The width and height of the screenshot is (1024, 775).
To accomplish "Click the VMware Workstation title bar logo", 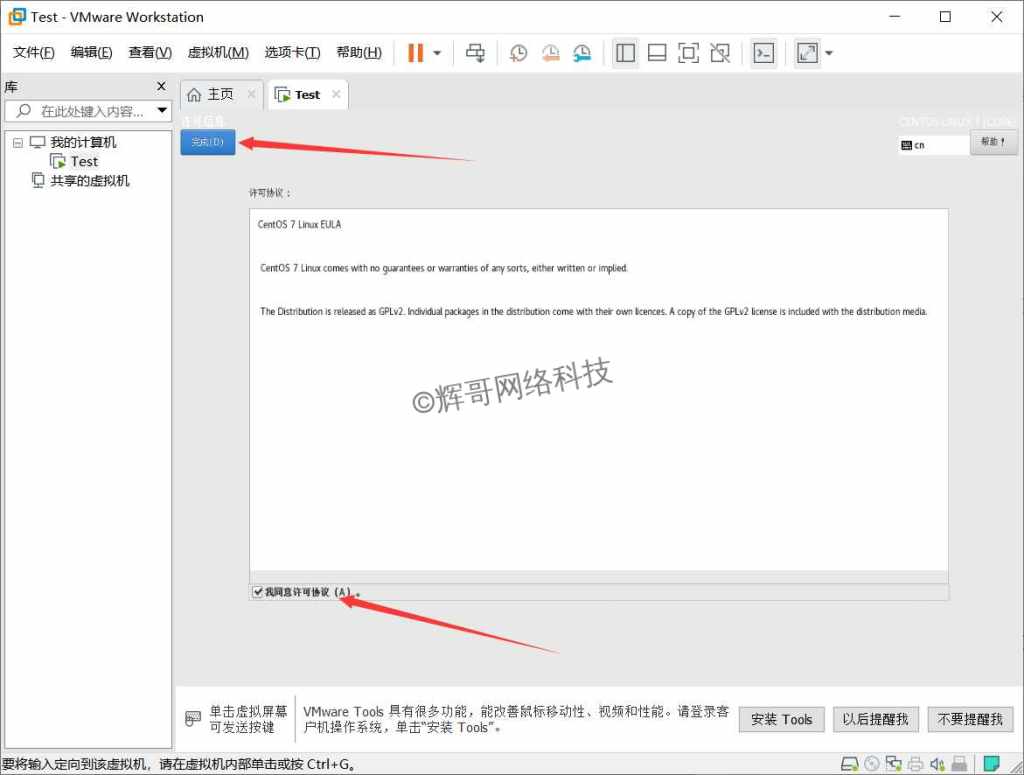I will [17, 16].
